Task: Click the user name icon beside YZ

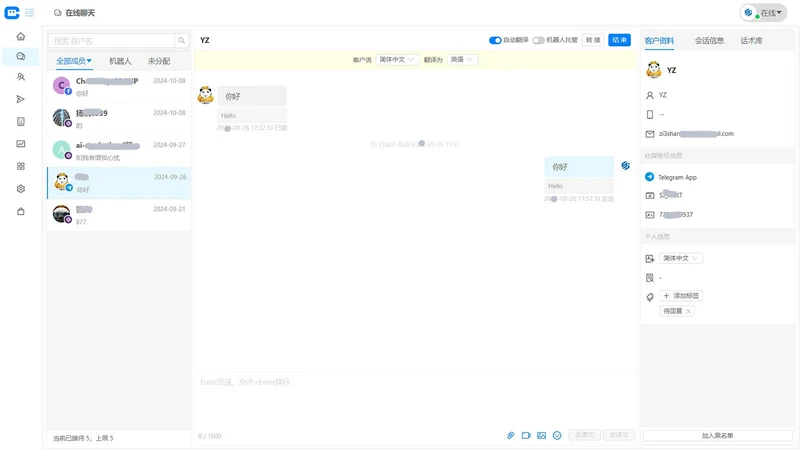Action: tap(650, 95)
